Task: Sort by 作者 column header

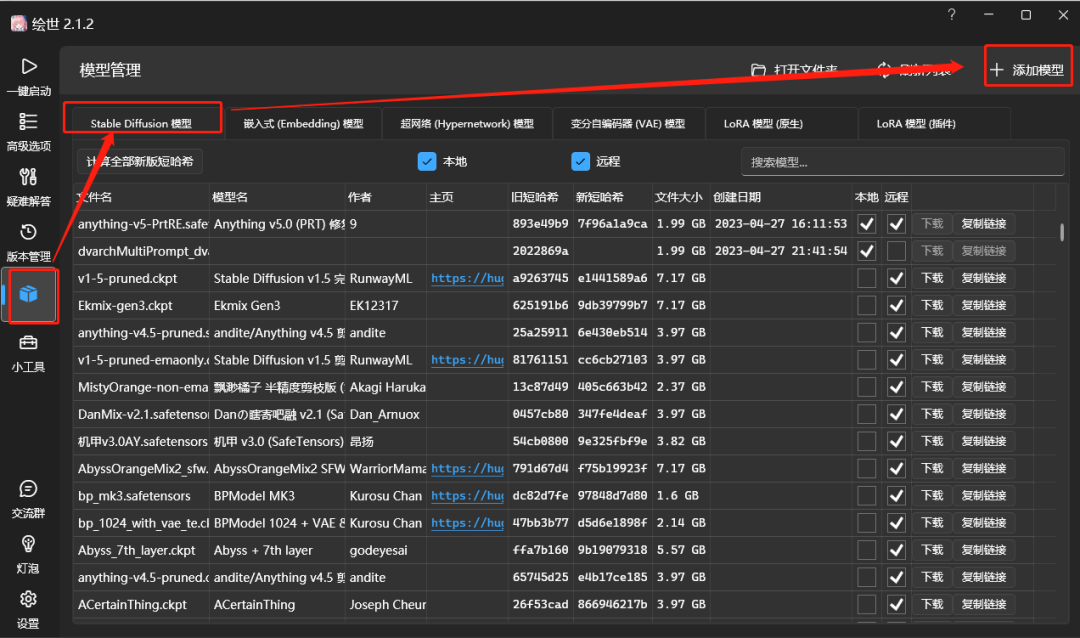Action: pos(386,197)
